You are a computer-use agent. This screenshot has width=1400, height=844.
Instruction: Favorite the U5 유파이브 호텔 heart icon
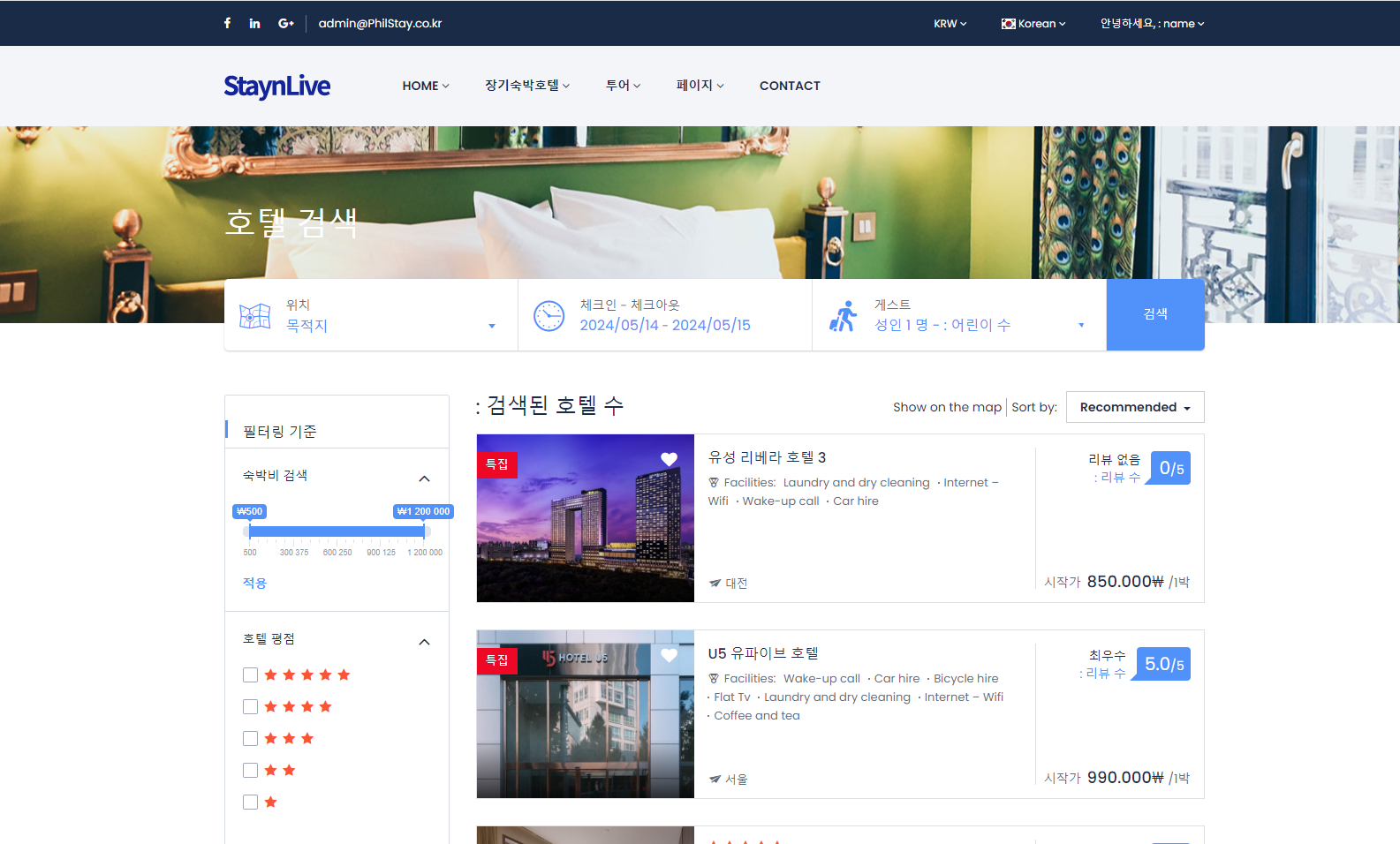point(669,655)
